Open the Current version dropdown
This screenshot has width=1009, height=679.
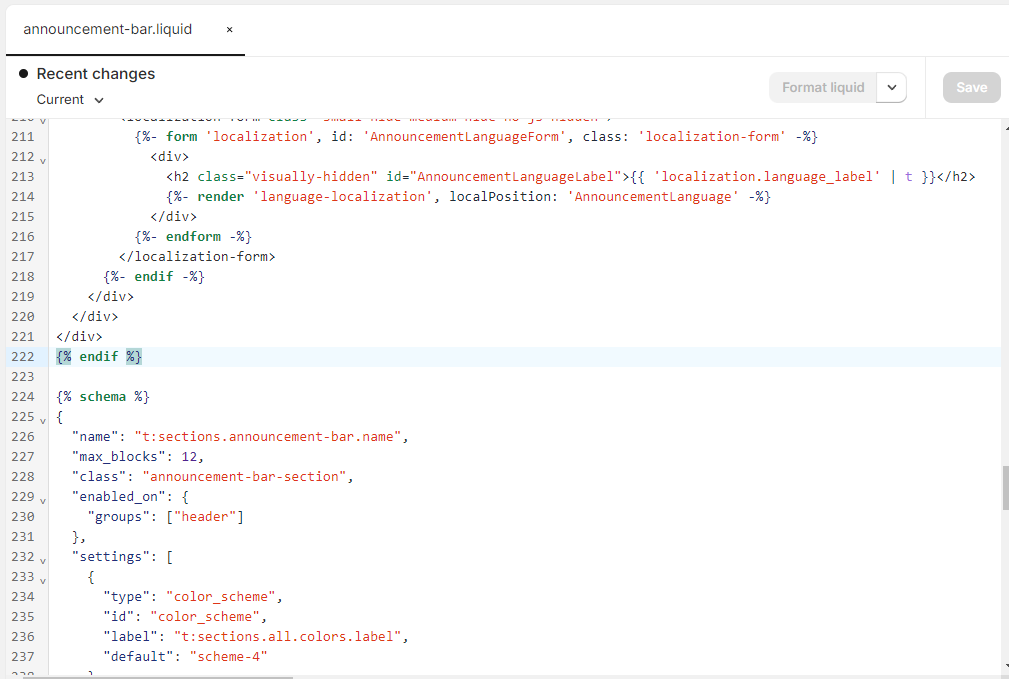[x=70, y=99]
